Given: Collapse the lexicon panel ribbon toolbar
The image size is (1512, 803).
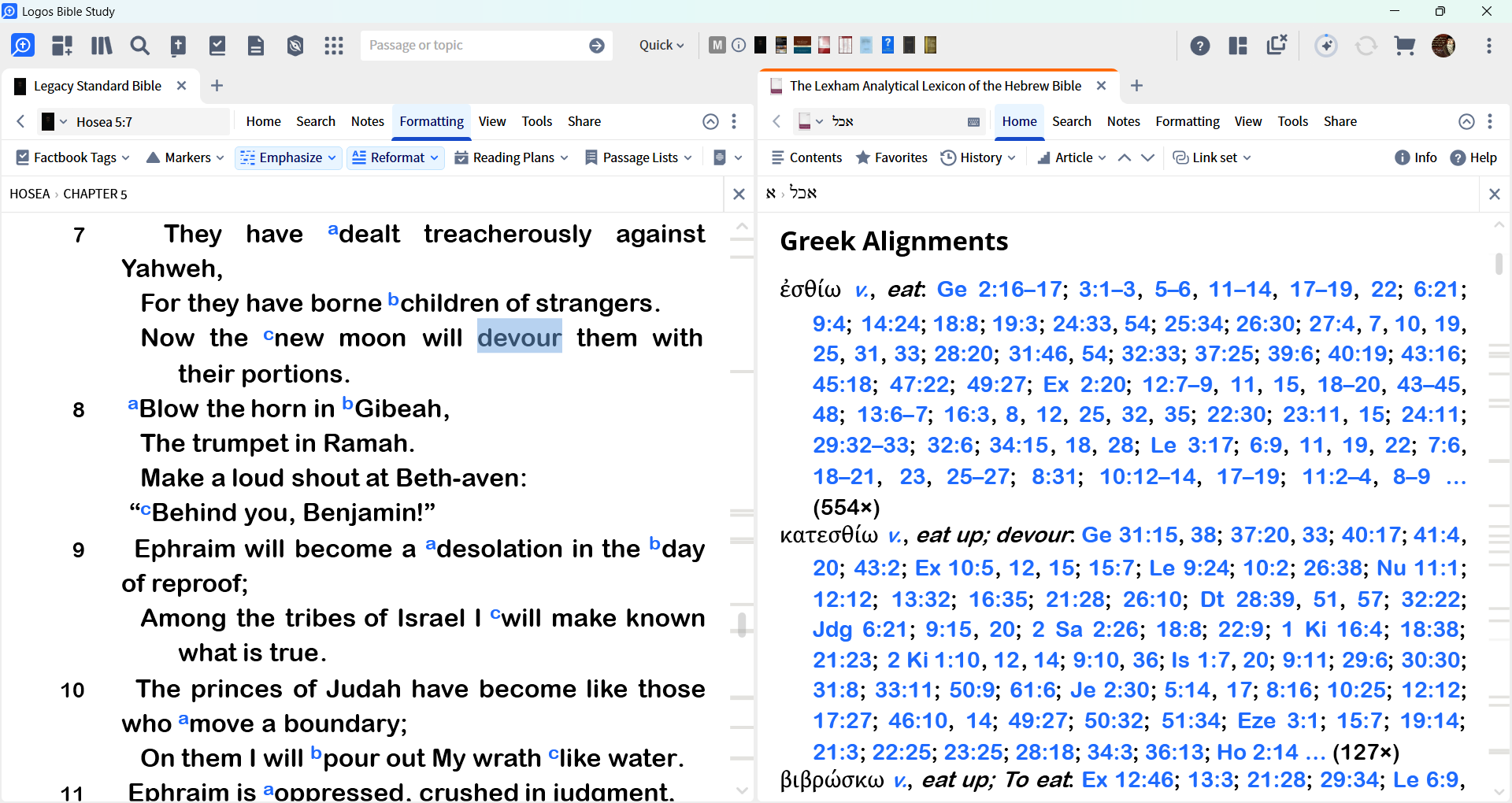Looking at the screenshot, I should pos(1466,121).
